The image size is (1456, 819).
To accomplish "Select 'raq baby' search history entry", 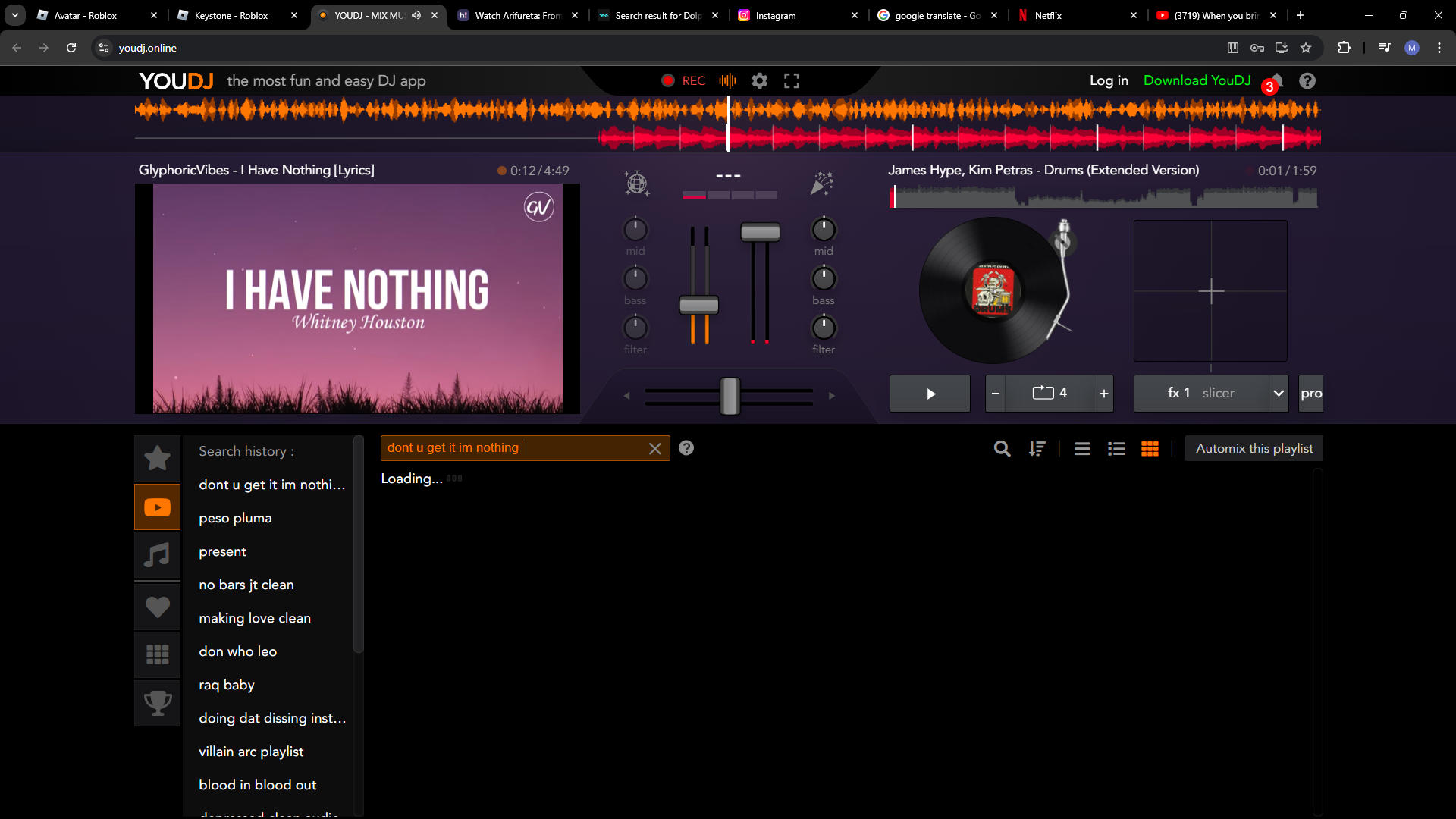I will coord(227,685).
